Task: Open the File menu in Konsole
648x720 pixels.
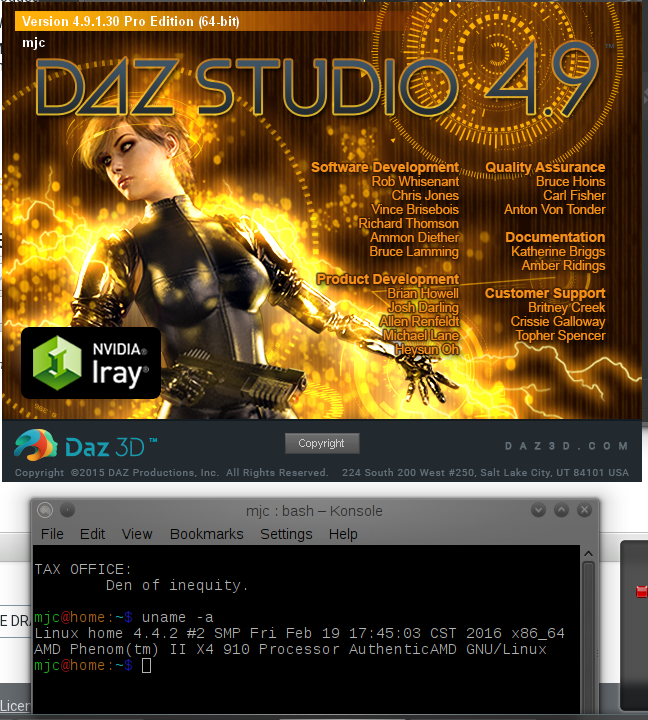Action: click(52, 534)
